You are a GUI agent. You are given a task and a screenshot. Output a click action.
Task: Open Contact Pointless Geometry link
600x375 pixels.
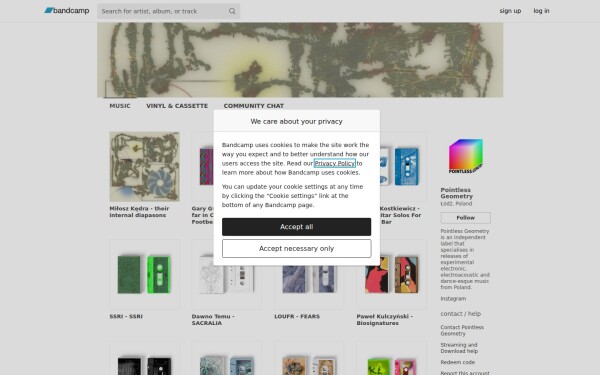(462, 330)
